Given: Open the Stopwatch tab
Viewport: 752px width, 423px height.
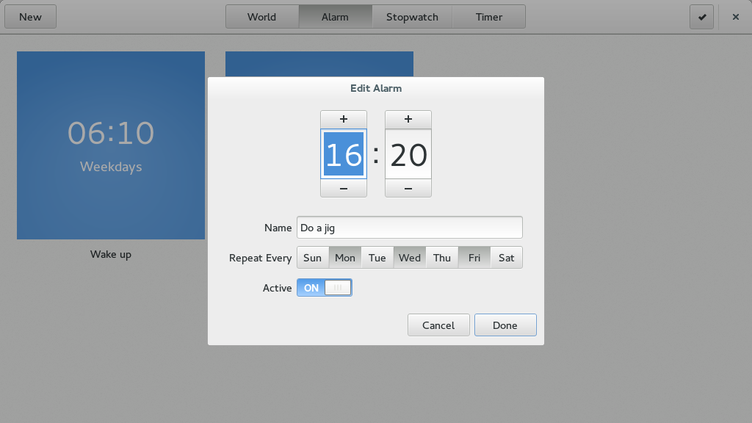Looking at the screenshot, I should click(x=412, y=17).
